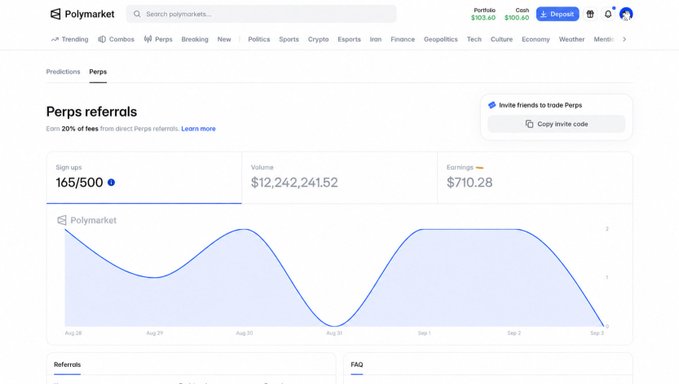Open the notifications bell
This screenshot has height=384, width=679.
(x=608, y=14)
